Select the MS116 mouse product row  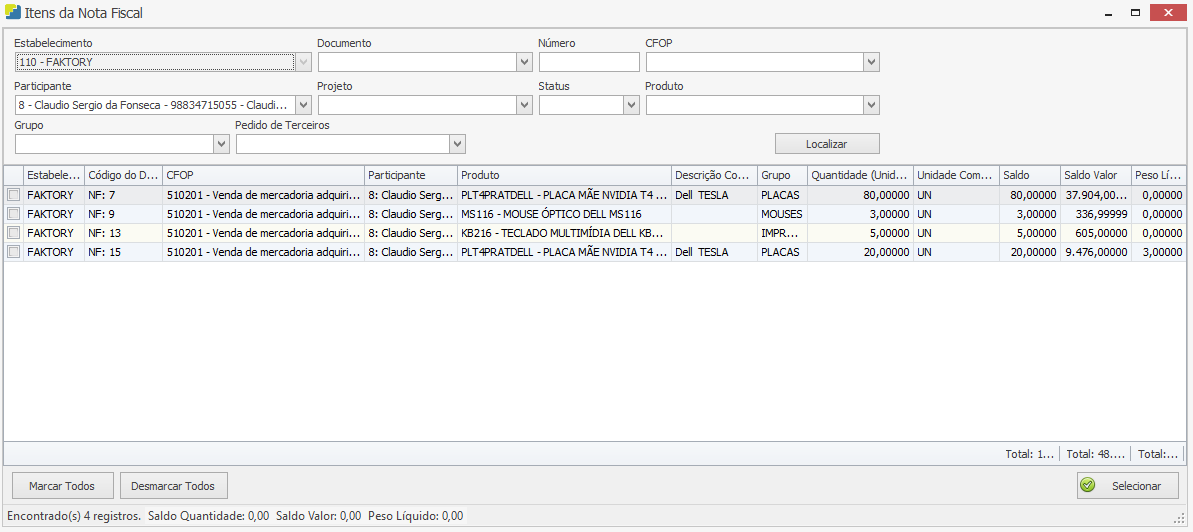(x=563, y=214)
